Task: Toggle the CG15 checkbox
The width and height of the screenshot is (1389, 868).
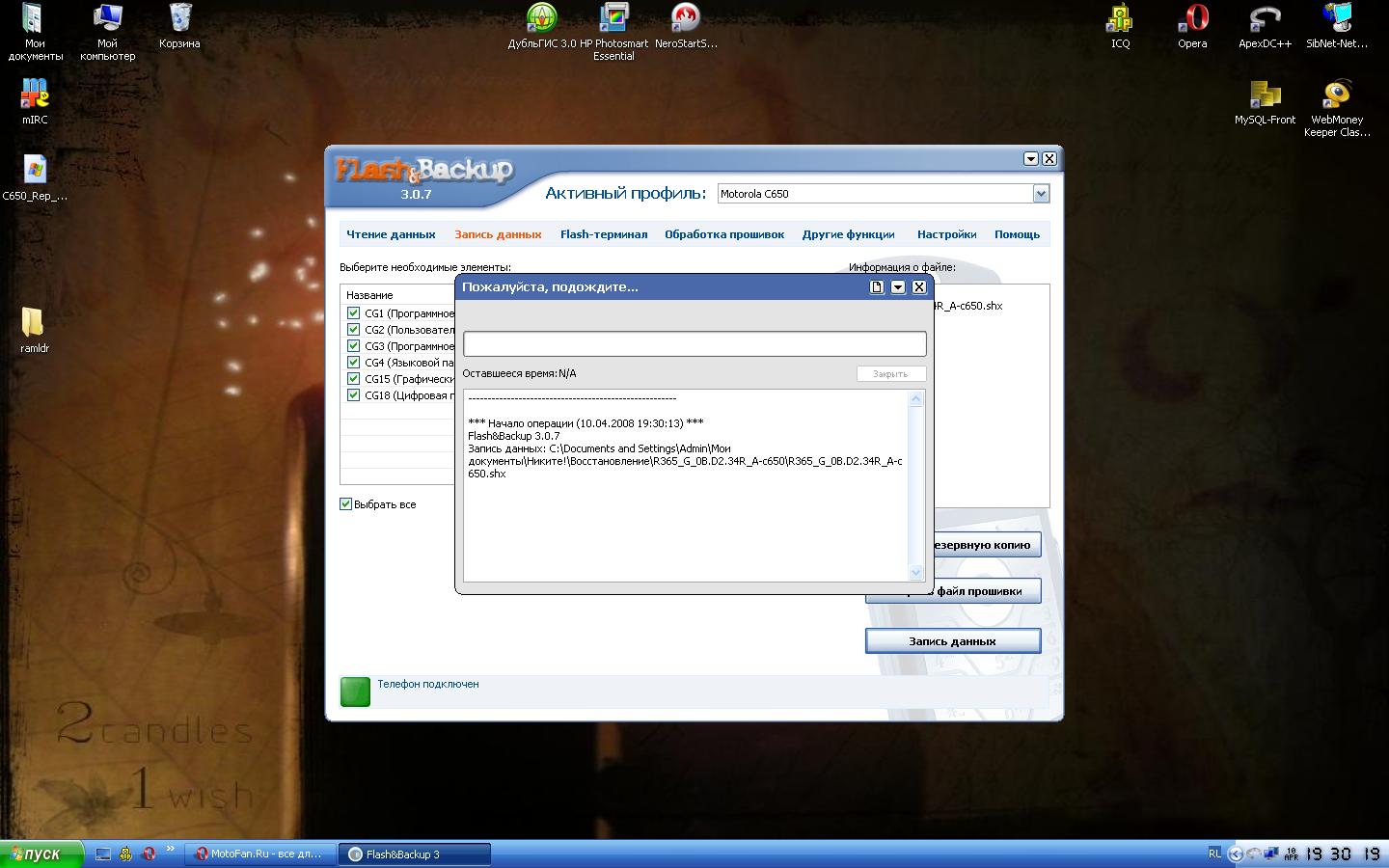Action: (353, 379)
